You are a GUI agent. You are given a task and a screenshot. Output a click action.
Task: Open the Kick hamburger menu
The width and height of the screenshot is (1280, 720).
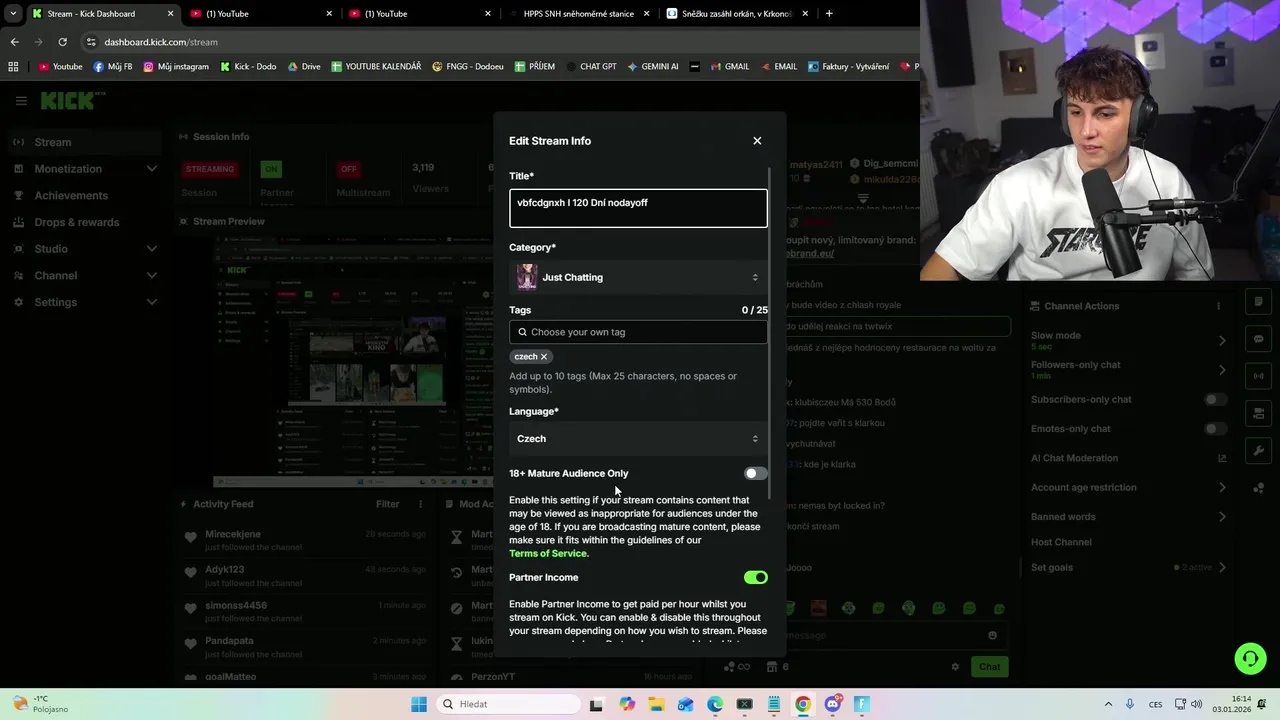coord(21,101)
